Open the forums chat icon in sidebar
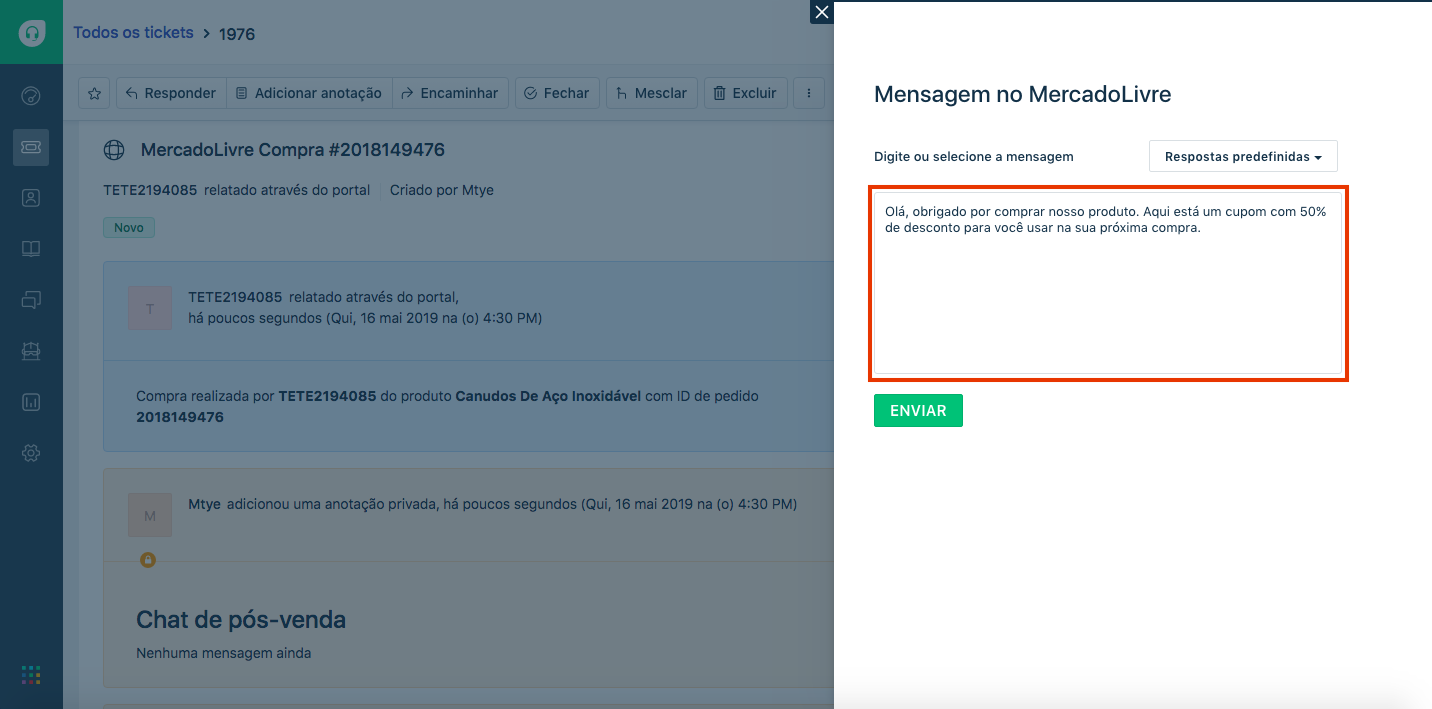The width and height of the screenshot is (1432, 709). [31, 300]
